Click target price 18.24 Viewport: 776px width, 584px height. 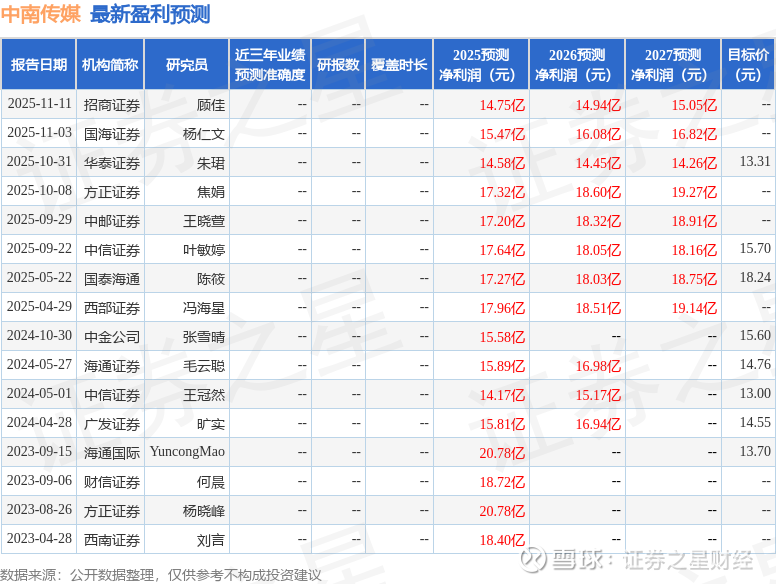[x=755, y=277]
